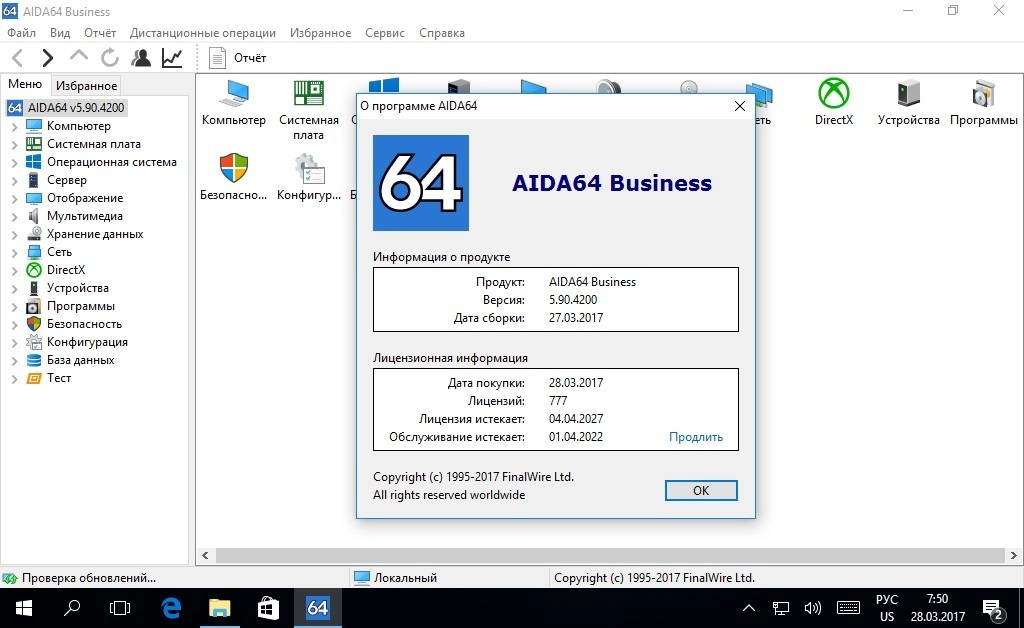1024x628 pixels.
Task: Switch to the Избранное sidebar tab
Action: coord(86,86)
